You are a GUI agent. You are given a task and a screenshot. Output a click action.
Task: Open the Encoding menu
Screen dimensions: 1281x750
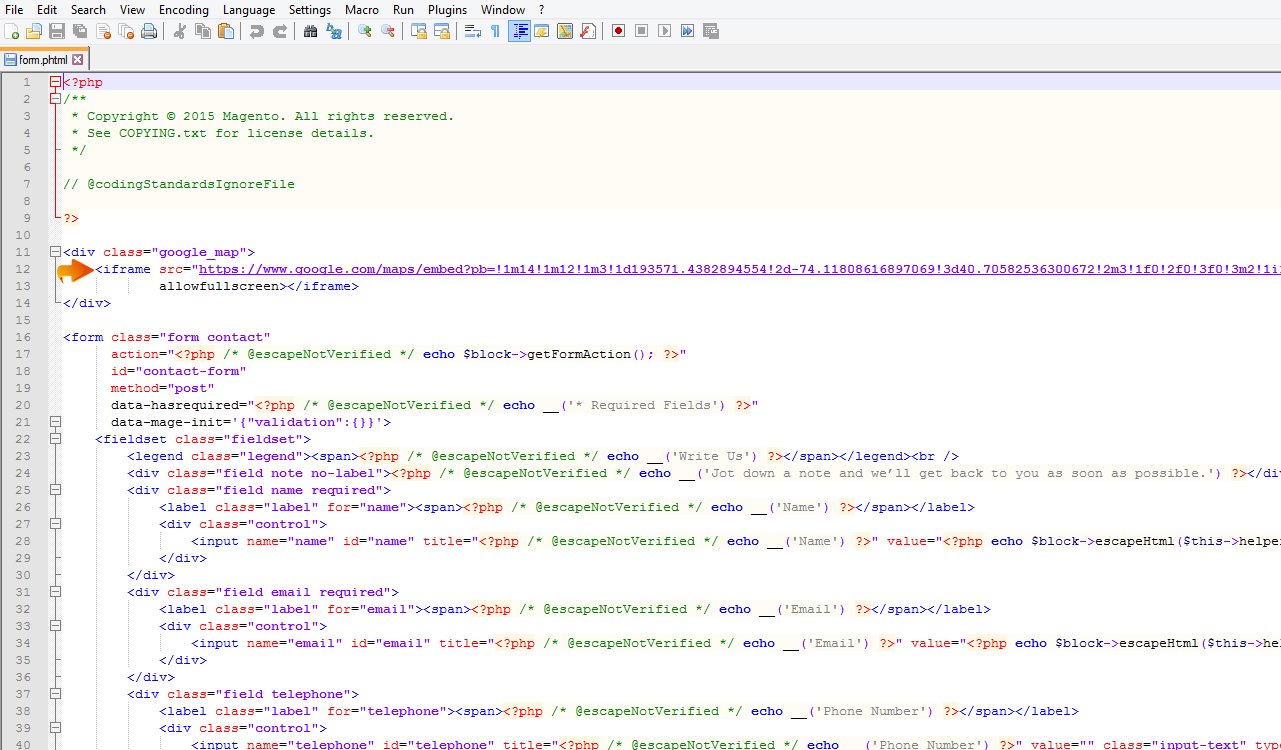click(184, 9)
